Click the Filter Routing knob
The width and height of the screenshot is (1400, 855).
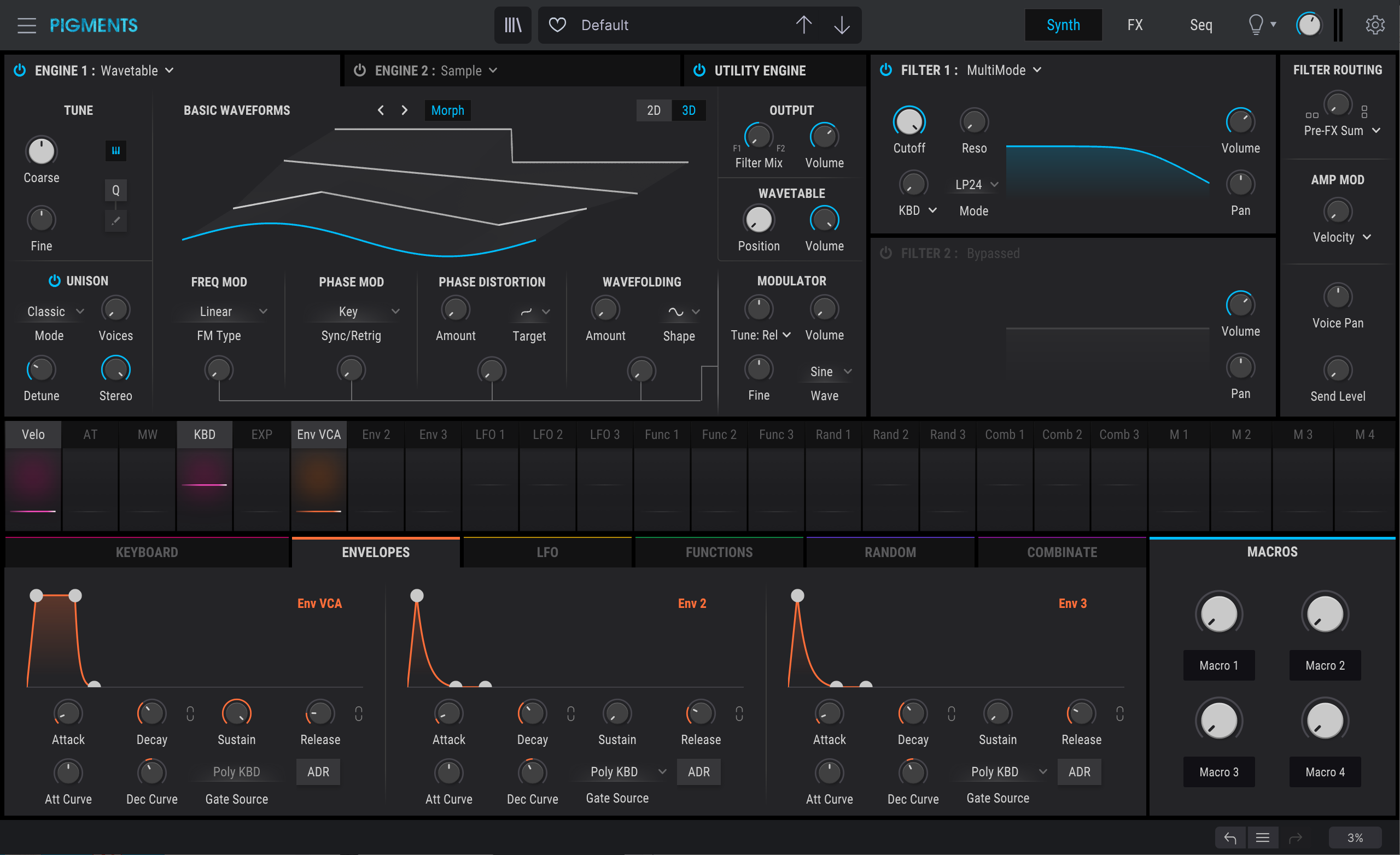(1338, 104)
